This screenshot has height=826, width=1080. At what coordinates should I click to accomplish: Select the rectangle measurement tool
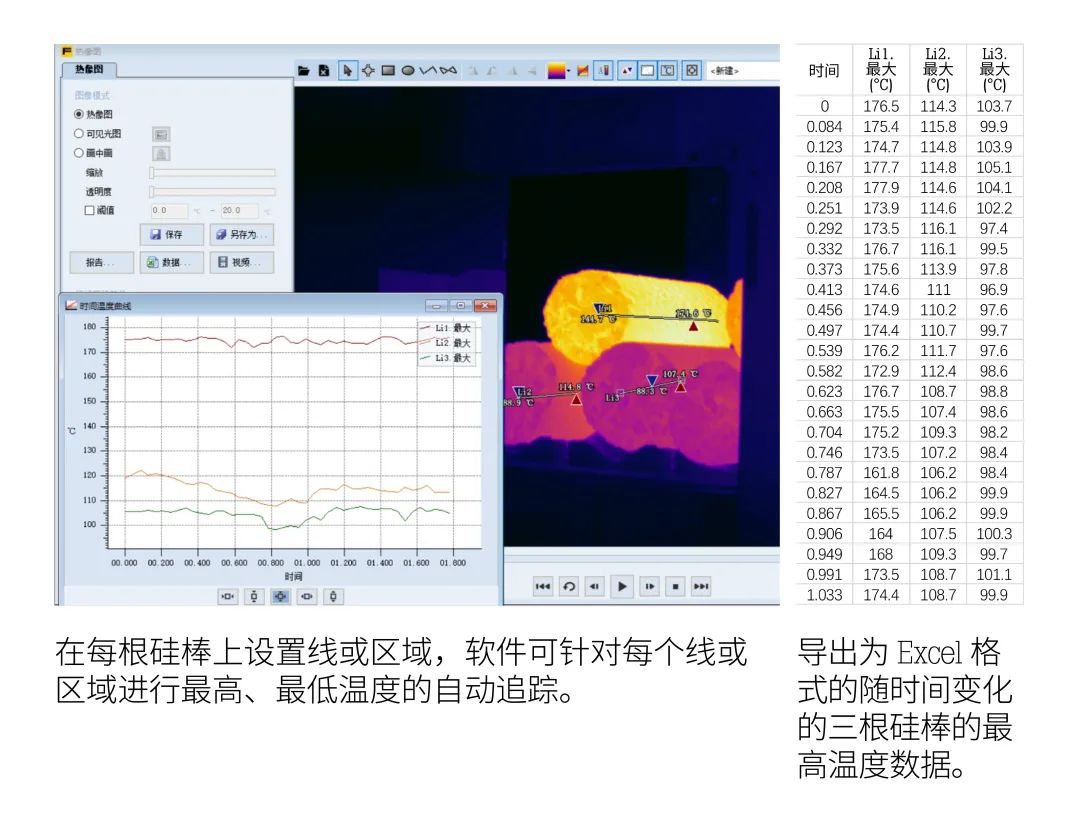[x=388, y=70]
